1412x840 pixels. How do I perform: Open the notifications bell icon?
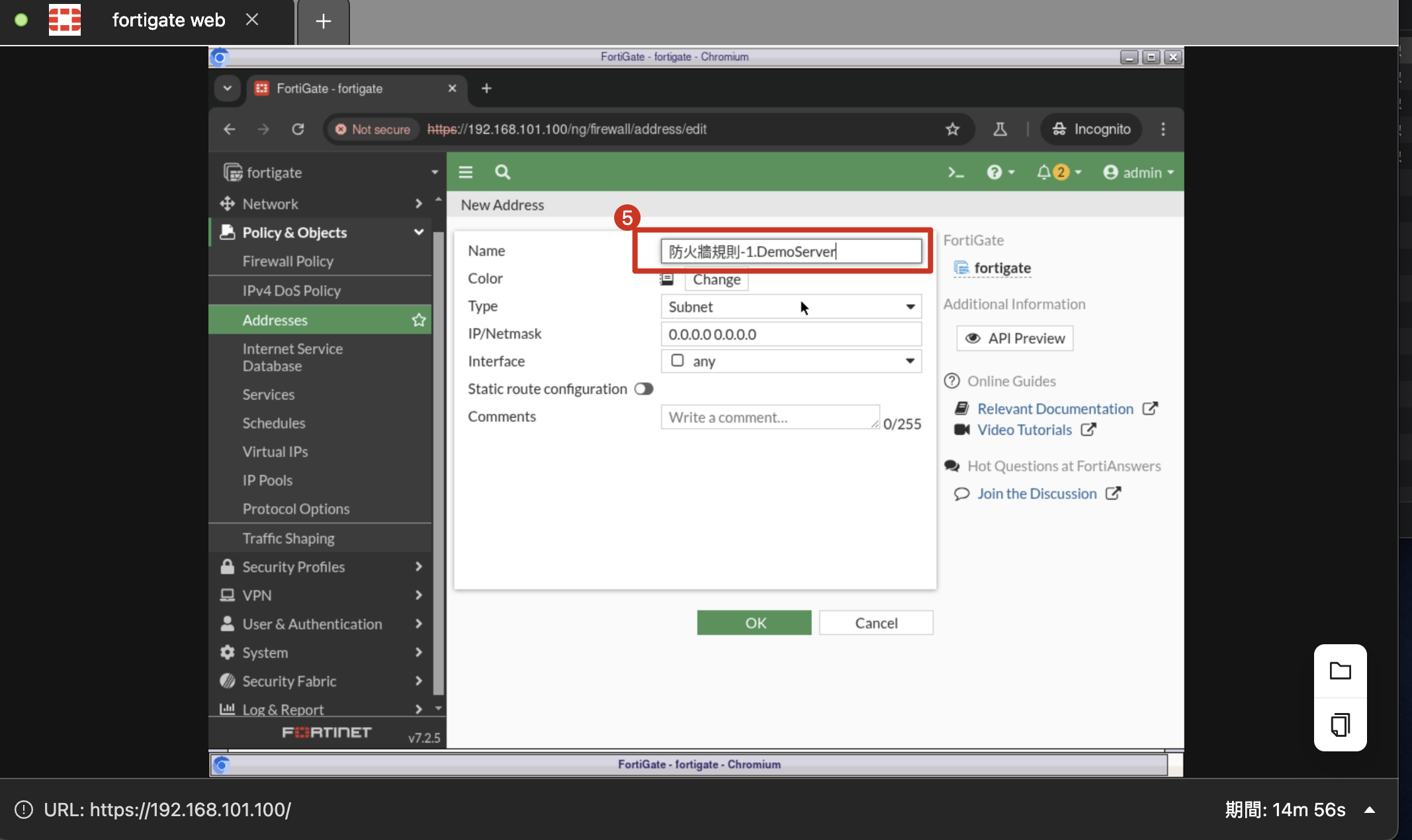tap(1044, 173)
